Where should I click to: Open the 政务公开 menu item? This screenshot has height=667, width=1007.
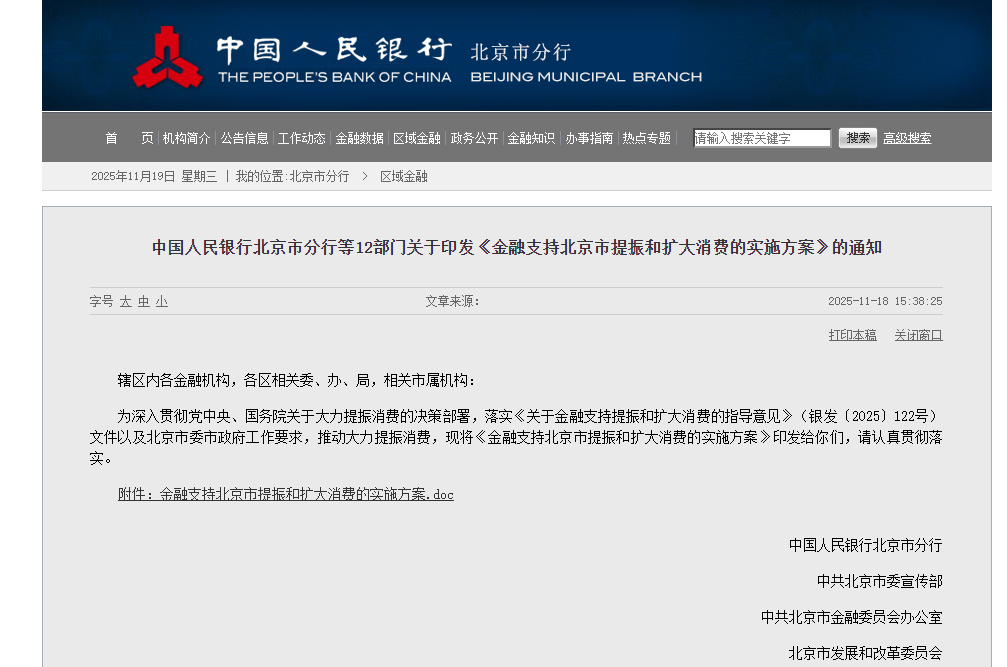pyautogui.click(x=474, y=138)
